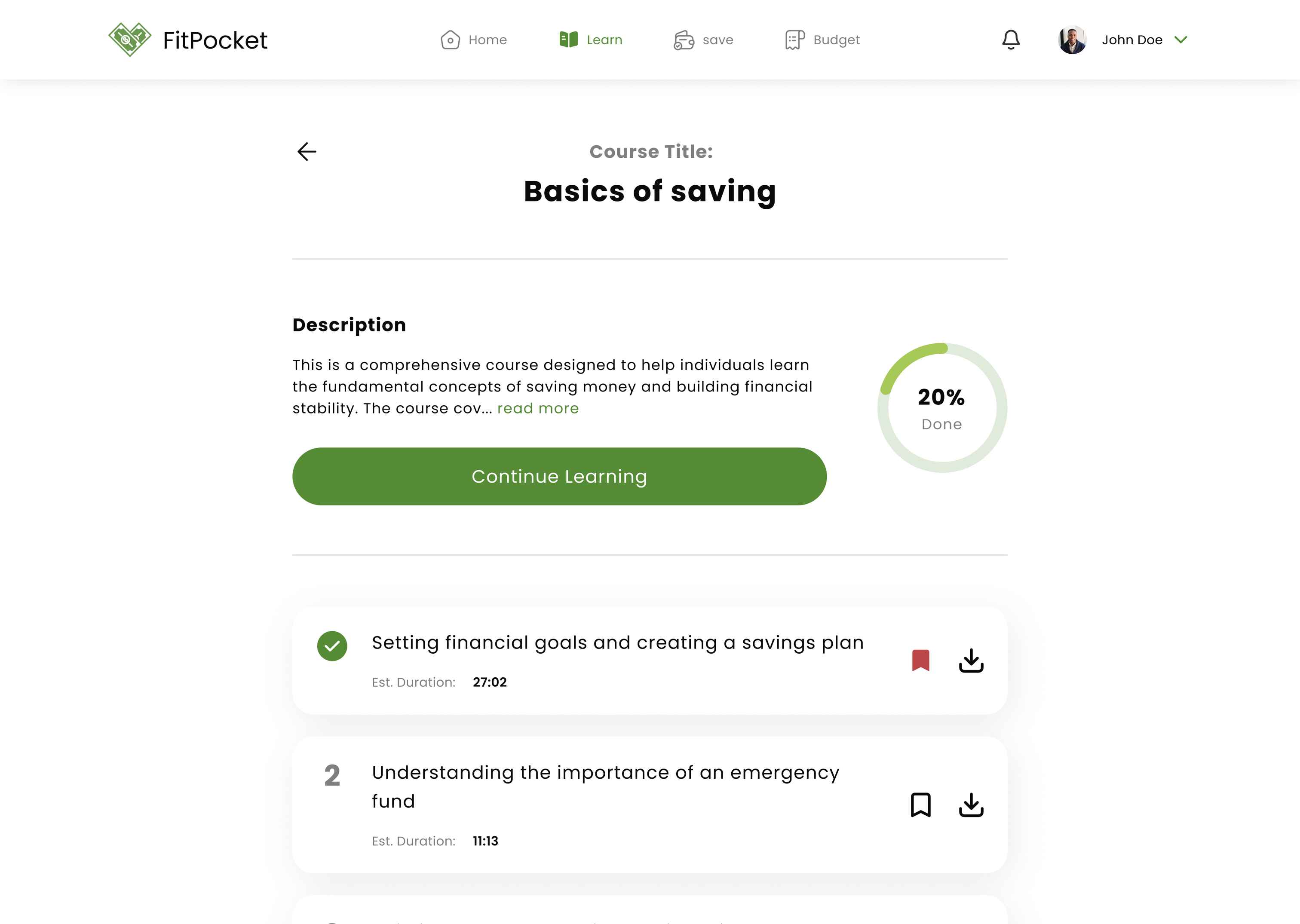Screen dimensions: 1300x924
Task: Open notifications bell
Action: [x=1011, y=40]
